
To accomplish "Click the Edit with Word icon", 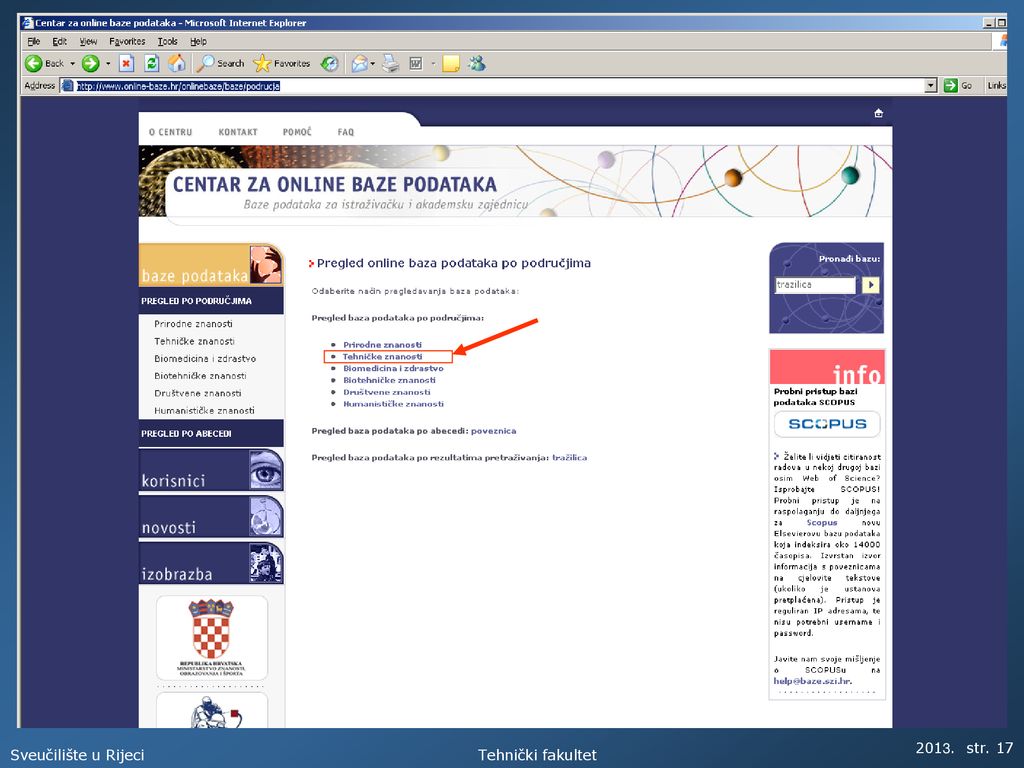I will point(415,63).
